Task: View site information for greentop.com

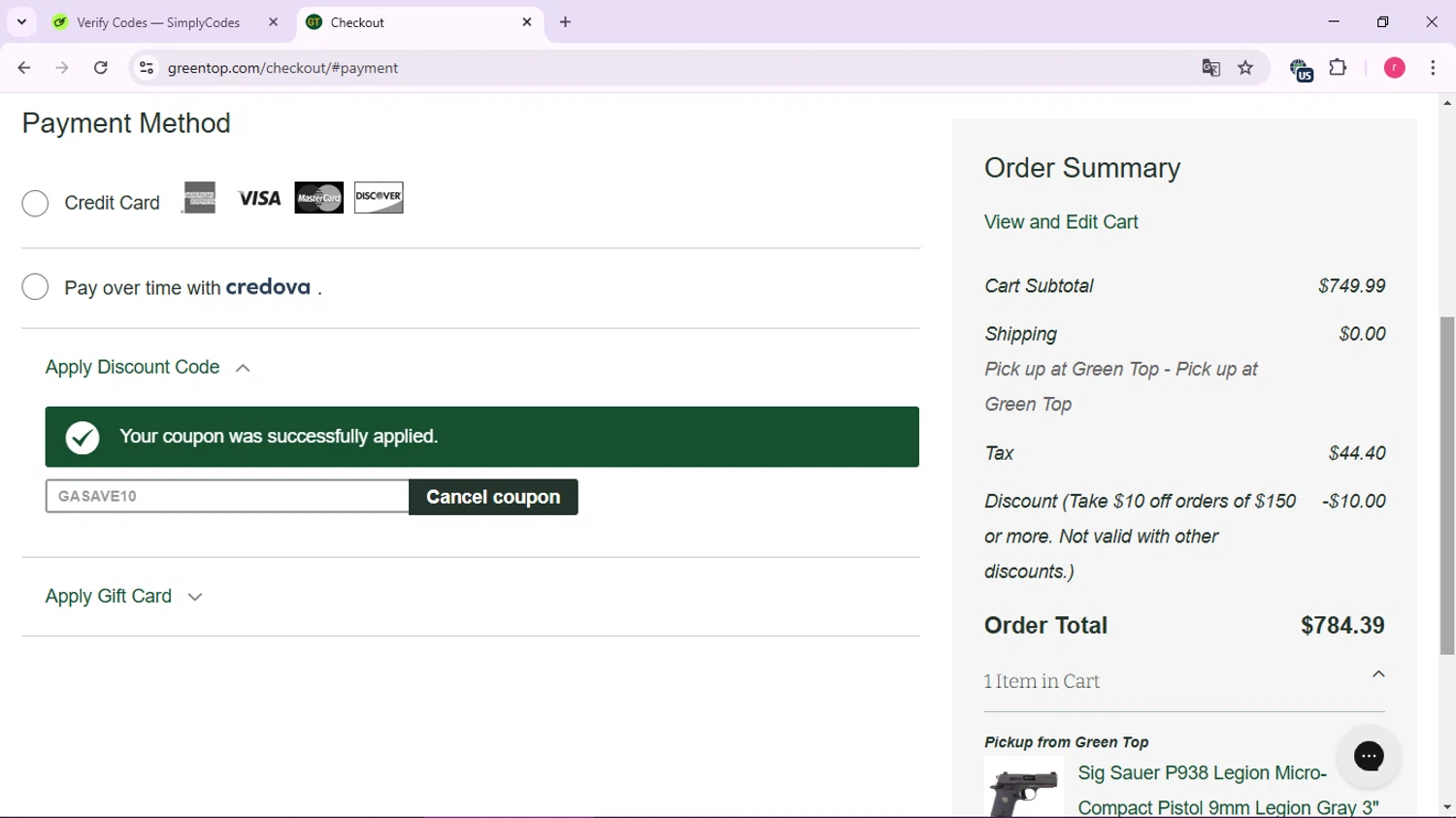Action: click(147, 68)
